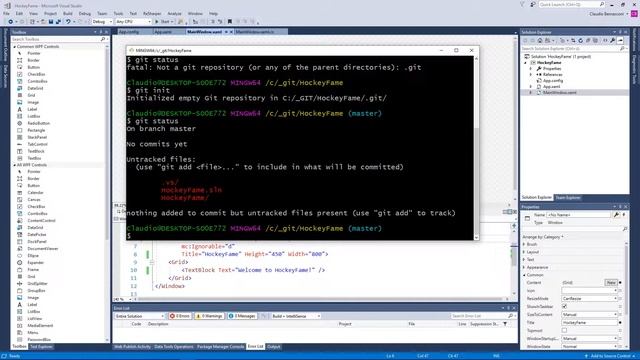Select the TextBlock control in Toolbox
This screenshot has width=640, height=360.
pyautogui.click(x=36, y=151)
